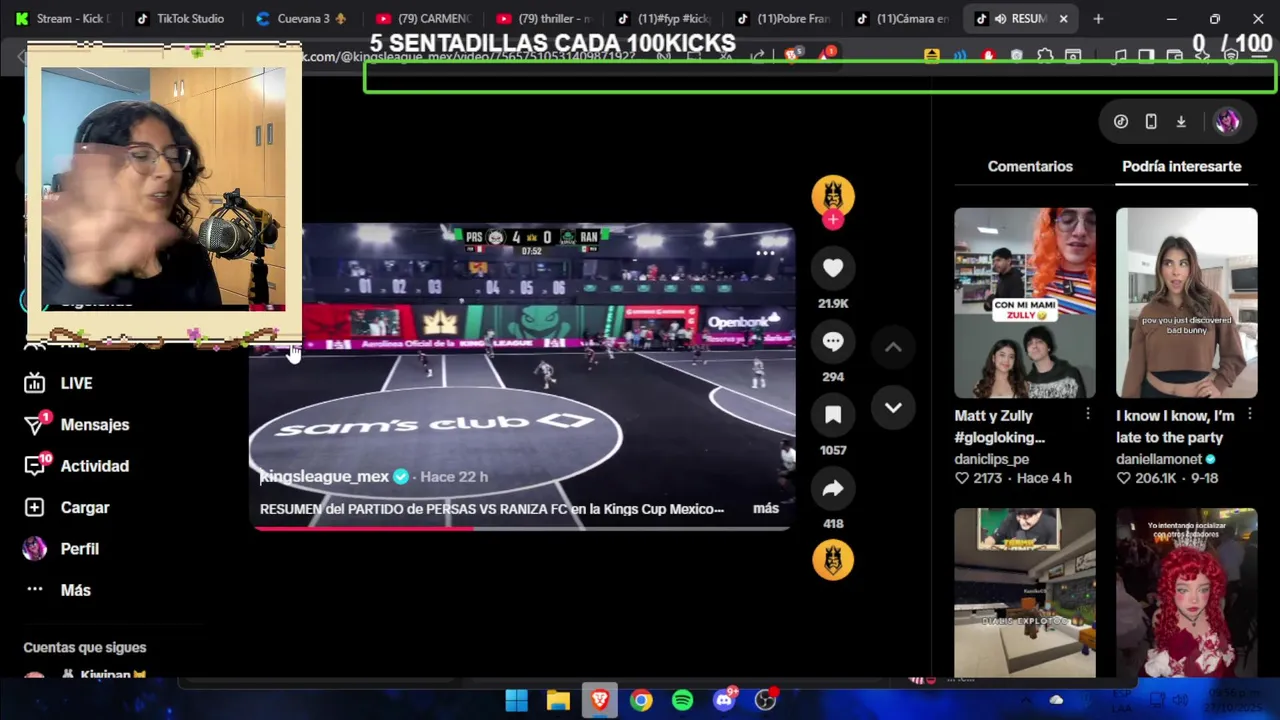Screen dimensions: 1280x720
Task: Switch to 'Cuevana 3' browser tab
Action: pos(301,18)
